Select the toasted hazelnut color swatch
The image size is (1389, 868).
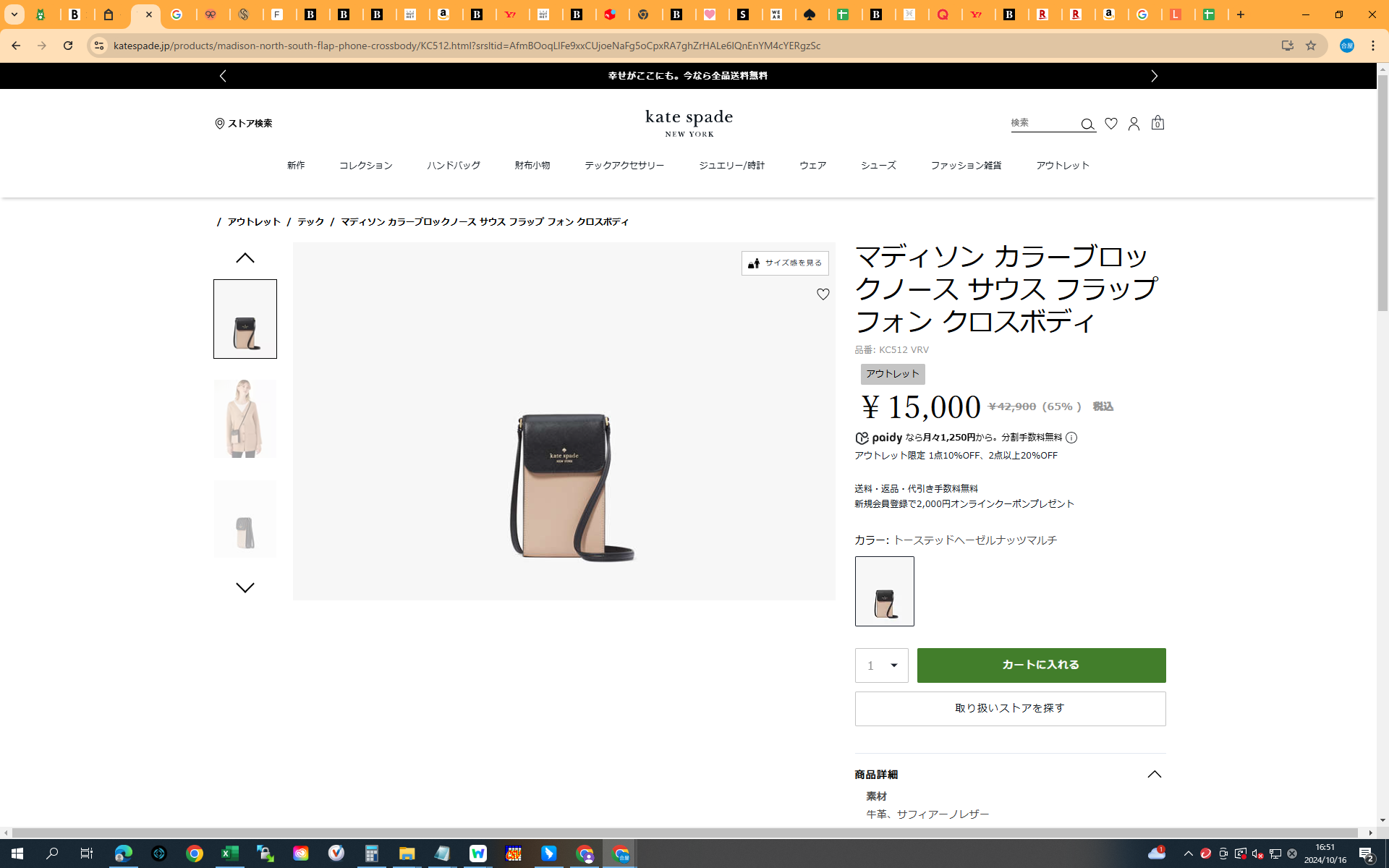click(884, 591)
